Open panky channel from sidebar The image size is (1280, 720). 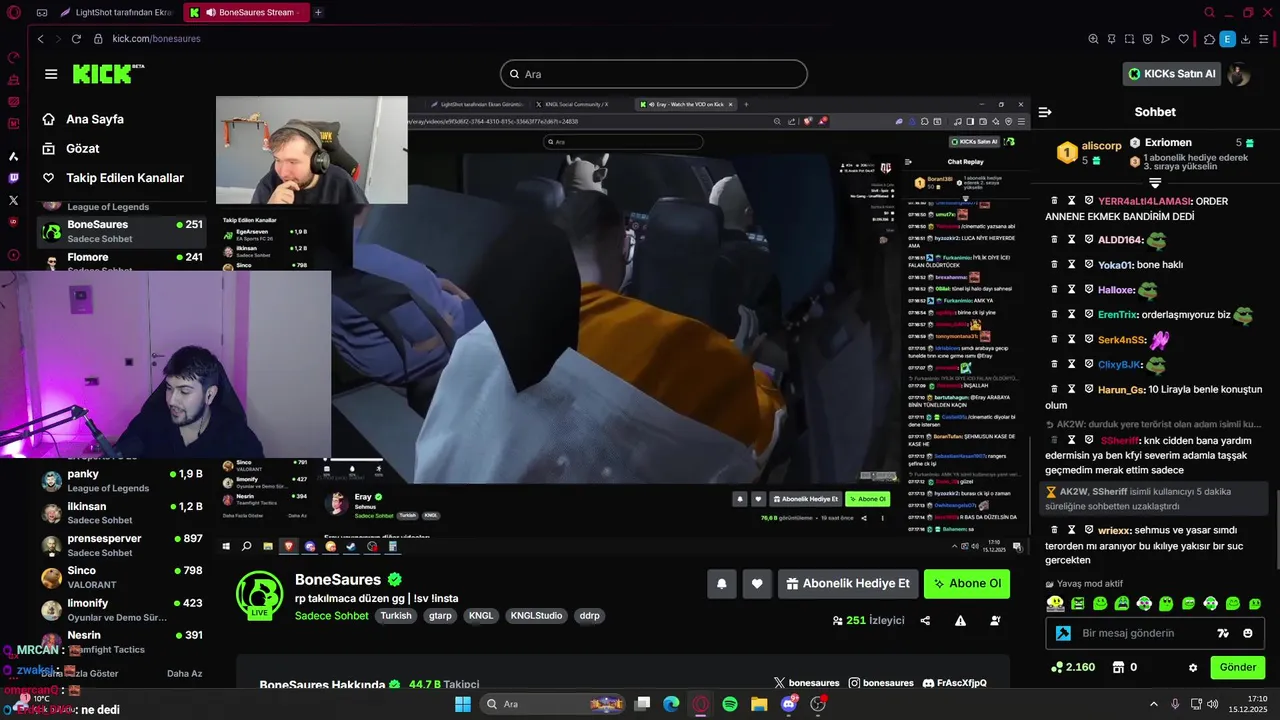[121, 480]
